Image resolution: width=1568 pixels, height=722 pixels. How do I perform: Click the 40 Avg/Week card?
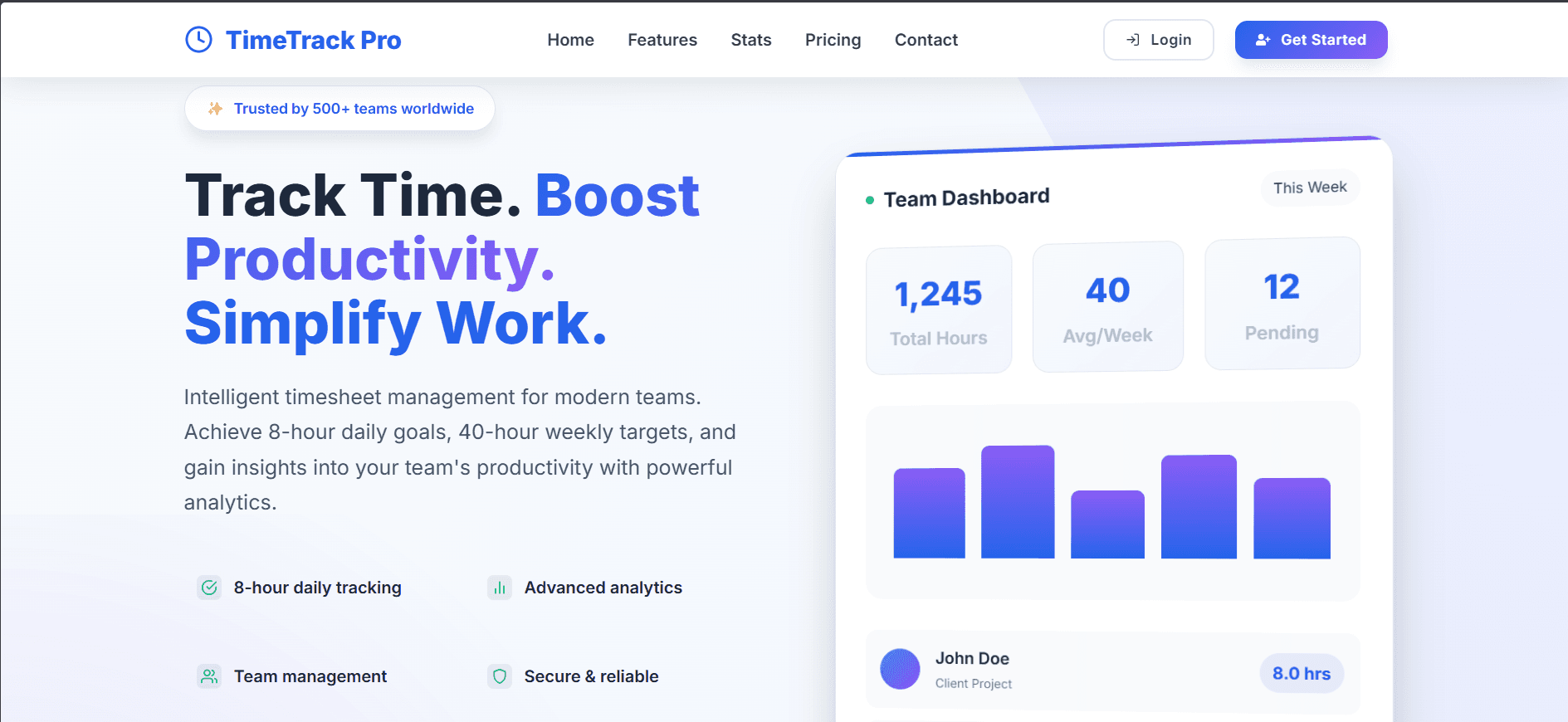tap(1108, 306)
